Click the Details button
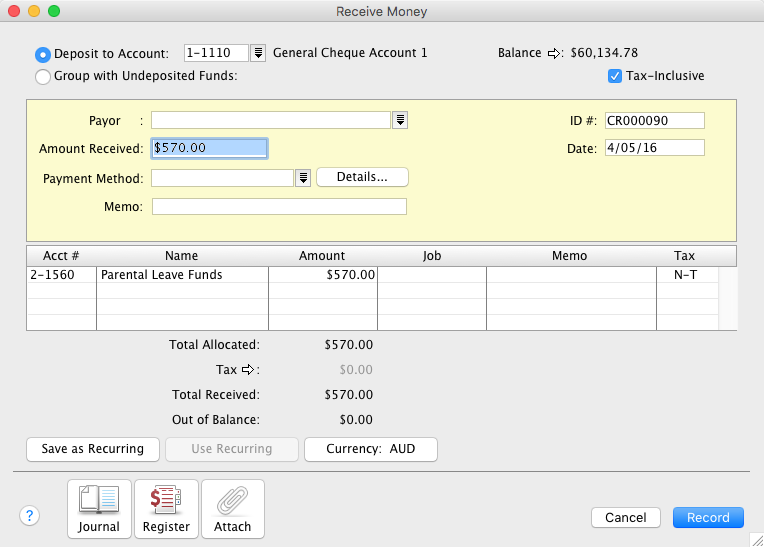This screenshot has height=547, width=764. coord(362,177)
